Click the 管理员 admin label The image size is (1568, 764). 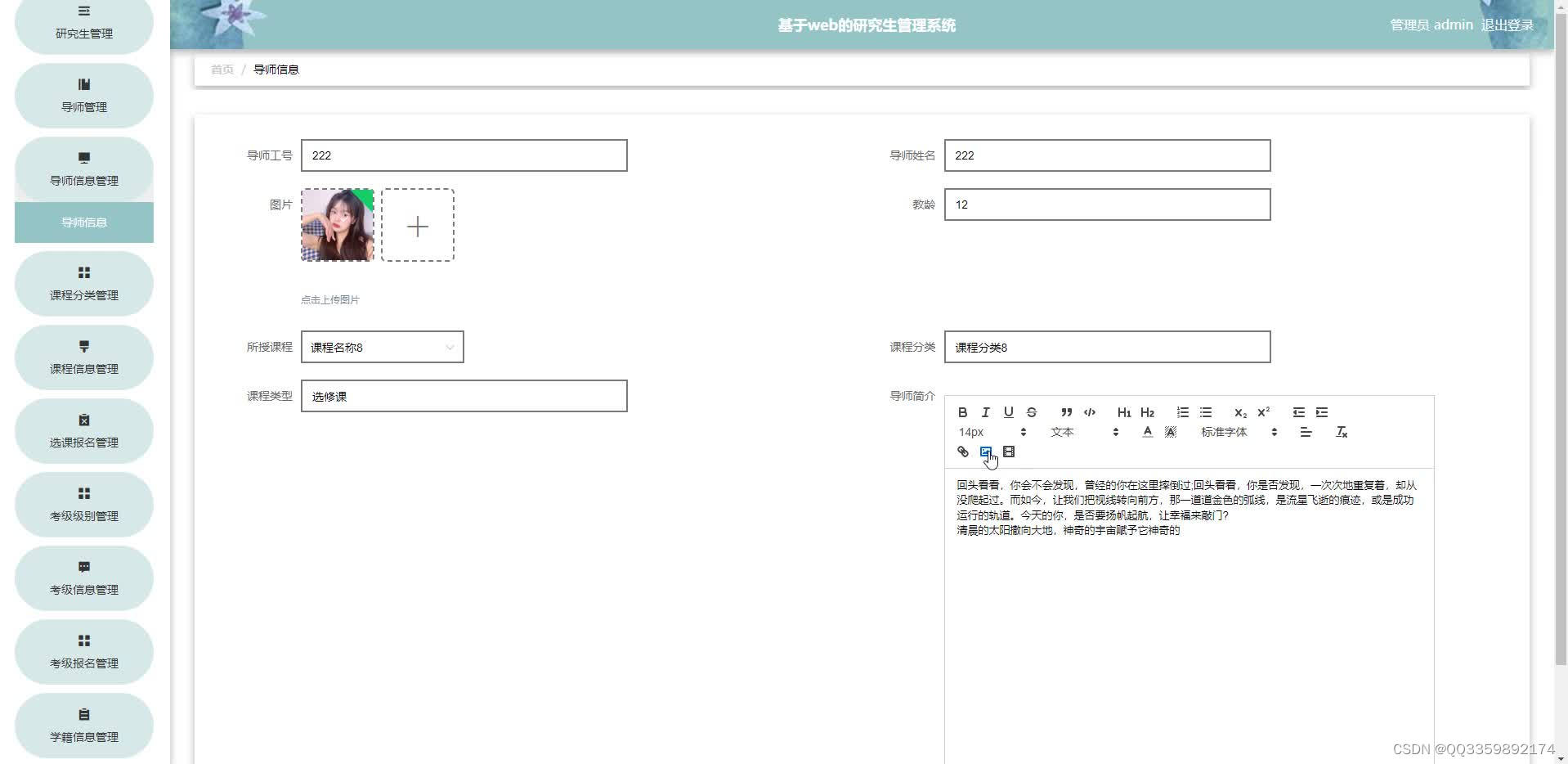click(x=1431, y=25)
